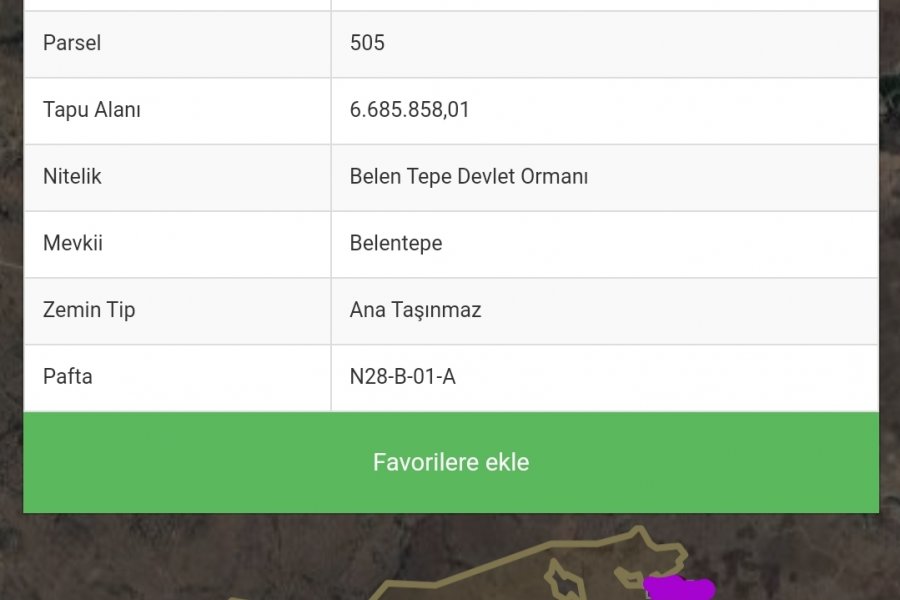Click the Nitelik row label

(x=72, y=176)
